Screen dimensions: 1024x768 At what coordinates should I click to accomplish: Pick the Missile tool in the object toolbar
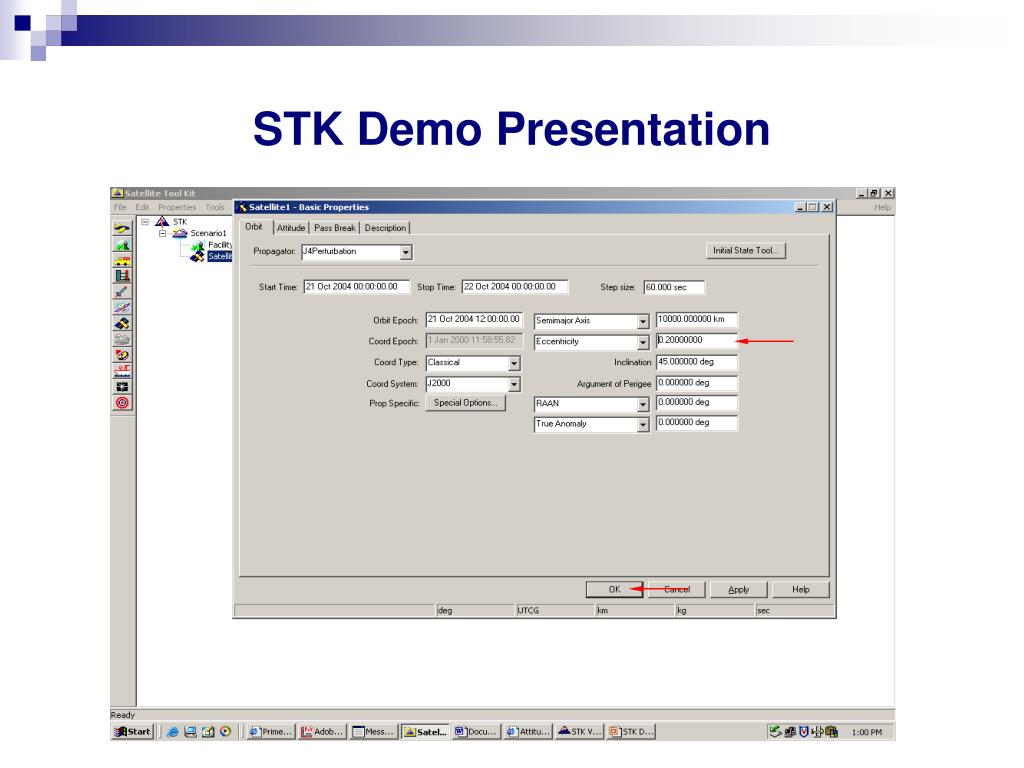122,292
